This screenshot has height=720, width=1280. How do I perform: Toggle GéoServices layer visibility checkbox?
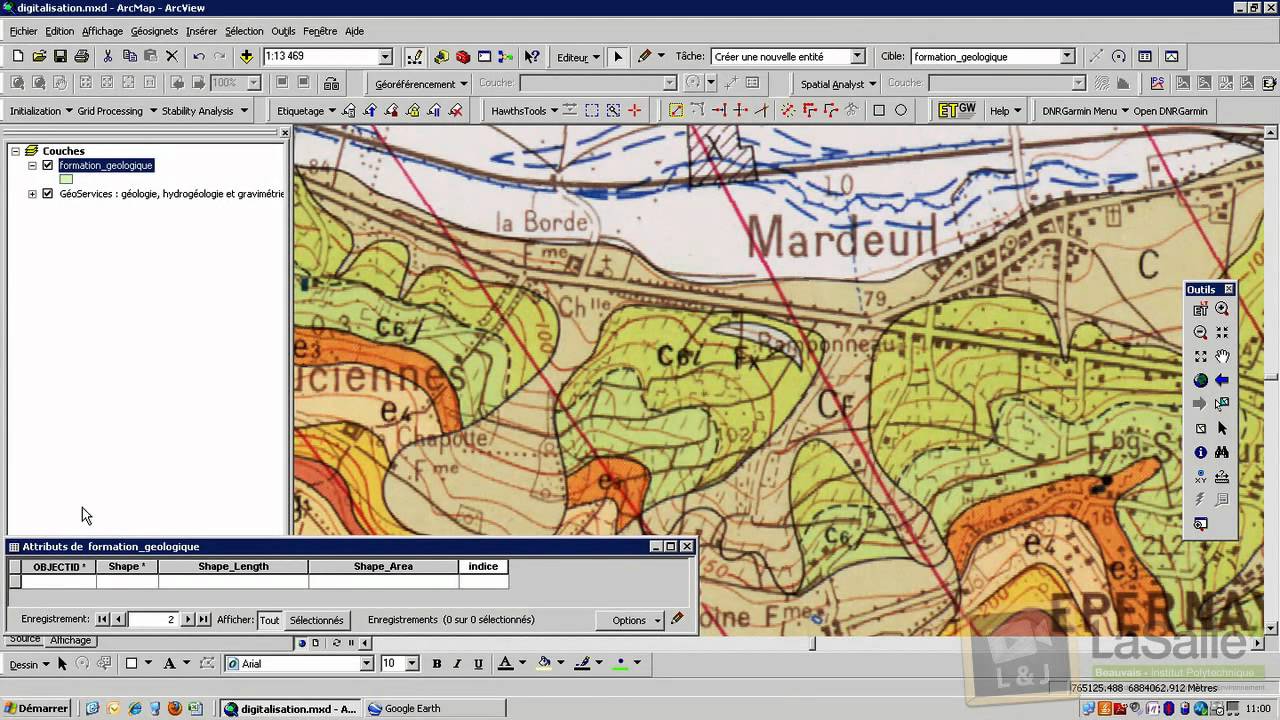47,194
